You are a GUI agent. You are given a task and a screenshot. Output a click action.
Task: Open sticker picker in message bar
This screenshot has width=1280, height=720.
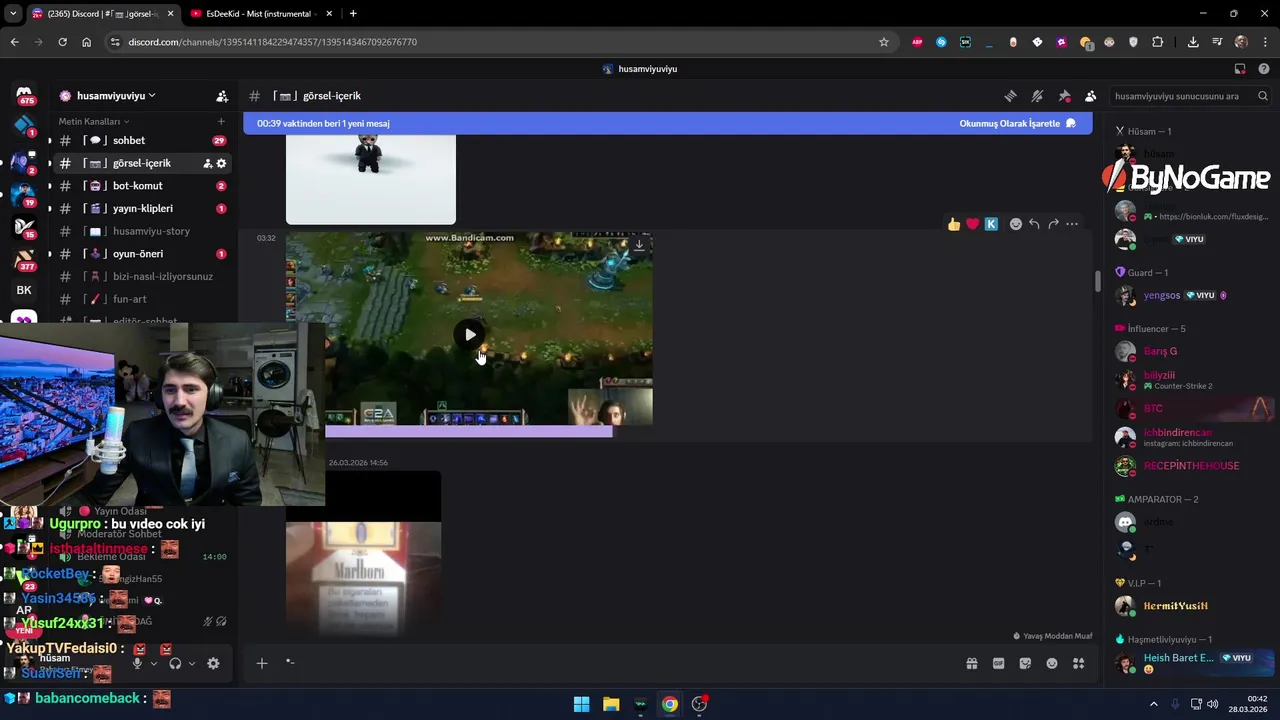pos(1025,663)
